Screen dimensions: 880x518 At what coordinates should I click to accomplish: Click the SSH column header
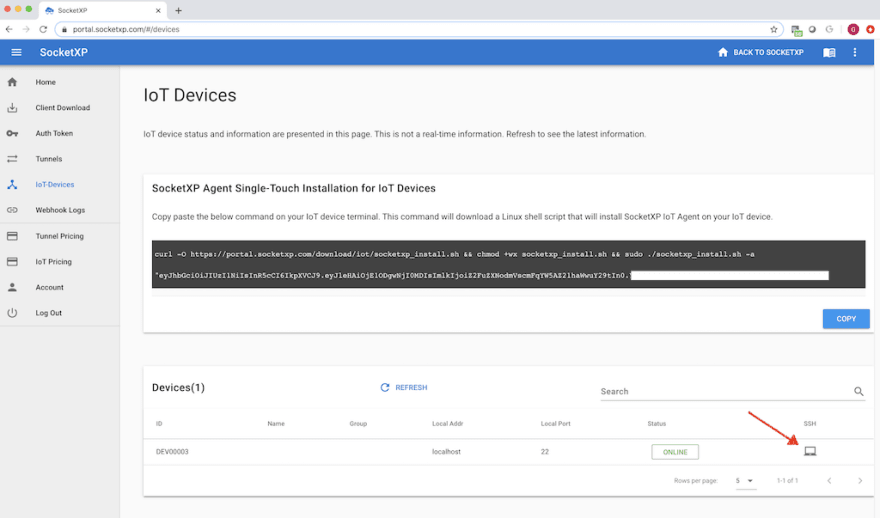[x=810, y=424]
